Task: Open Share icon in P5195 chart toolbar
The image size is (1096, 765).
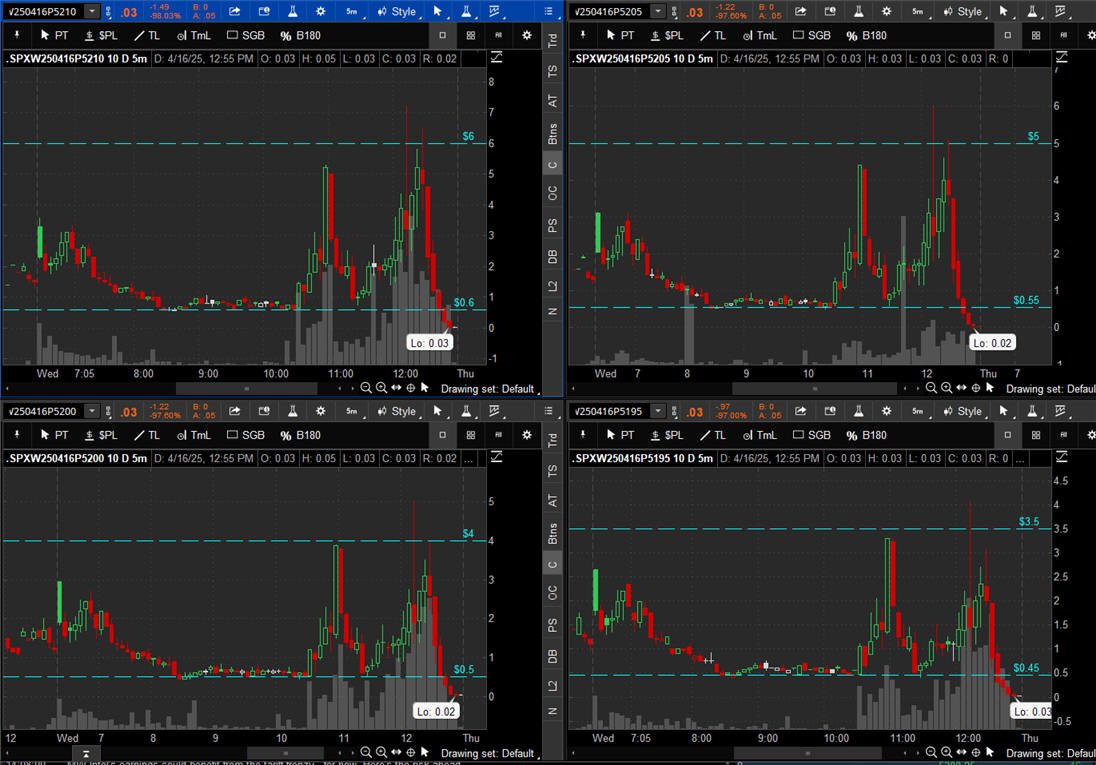Action: [x=801, y=411]
